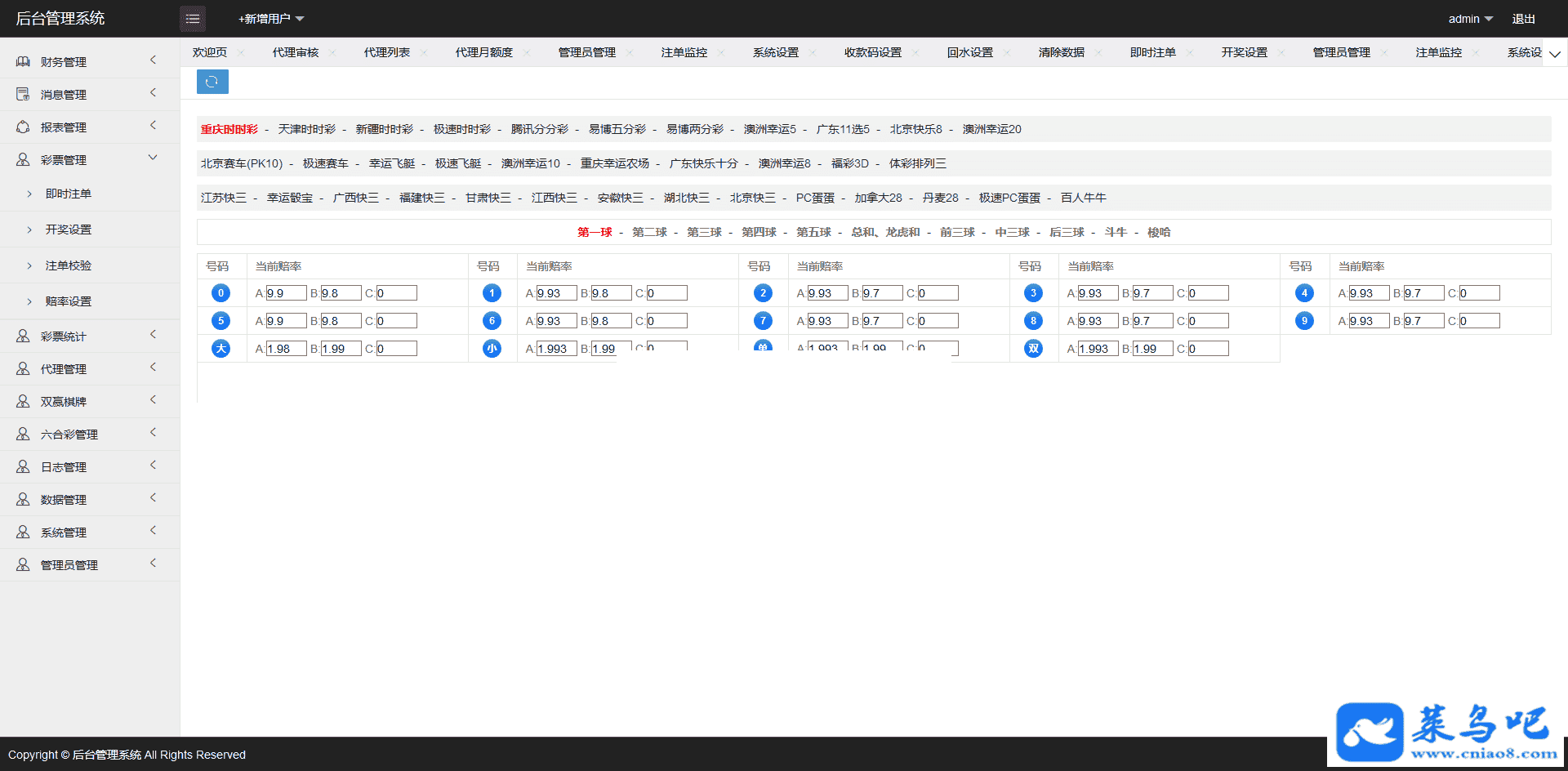Click the 数据管理 sidebar icon
1568x771 pixels.
click(23, 499)
